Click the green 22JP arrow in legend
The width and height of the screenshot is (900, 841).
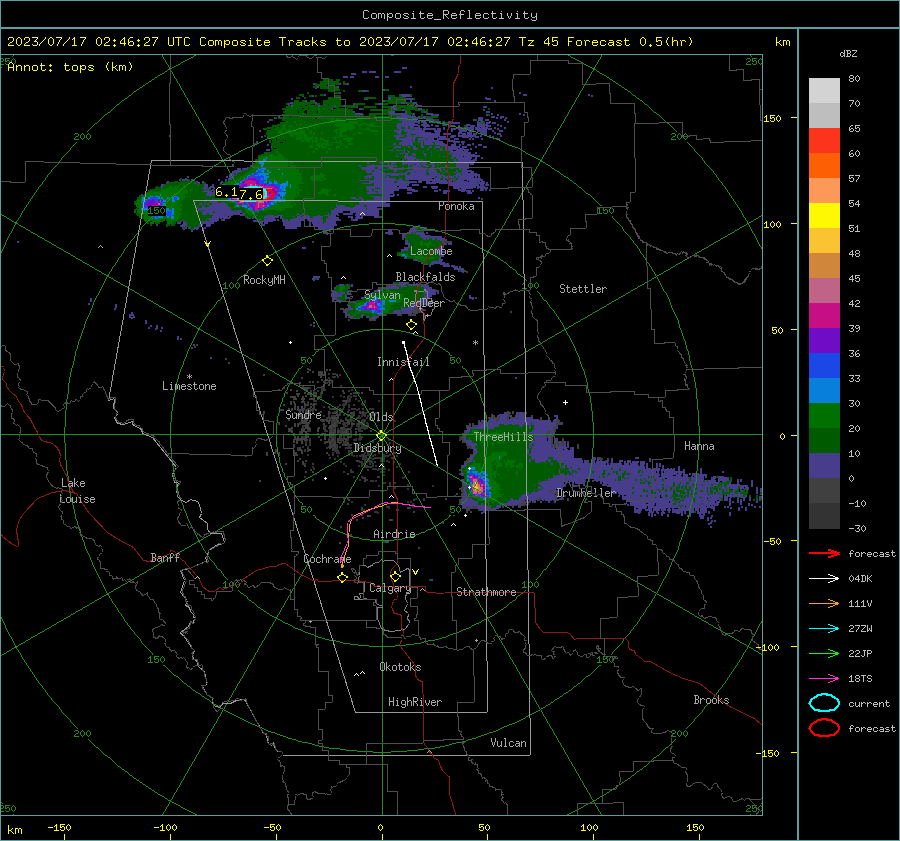pos(824,653)
